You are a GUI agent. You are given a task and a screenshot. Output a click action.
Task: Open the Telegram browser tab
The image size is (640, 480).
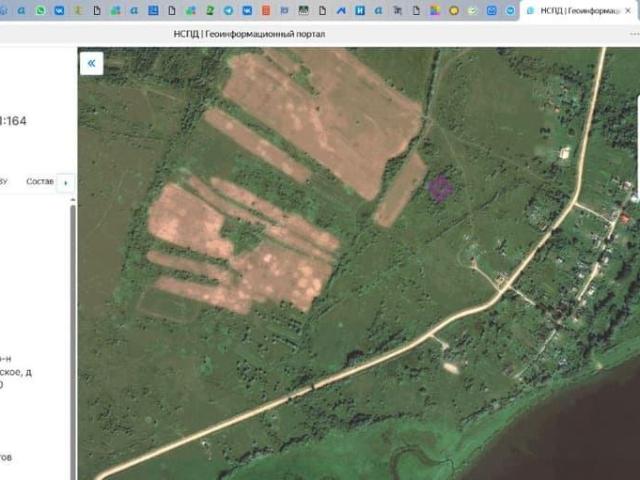[228, 11]
